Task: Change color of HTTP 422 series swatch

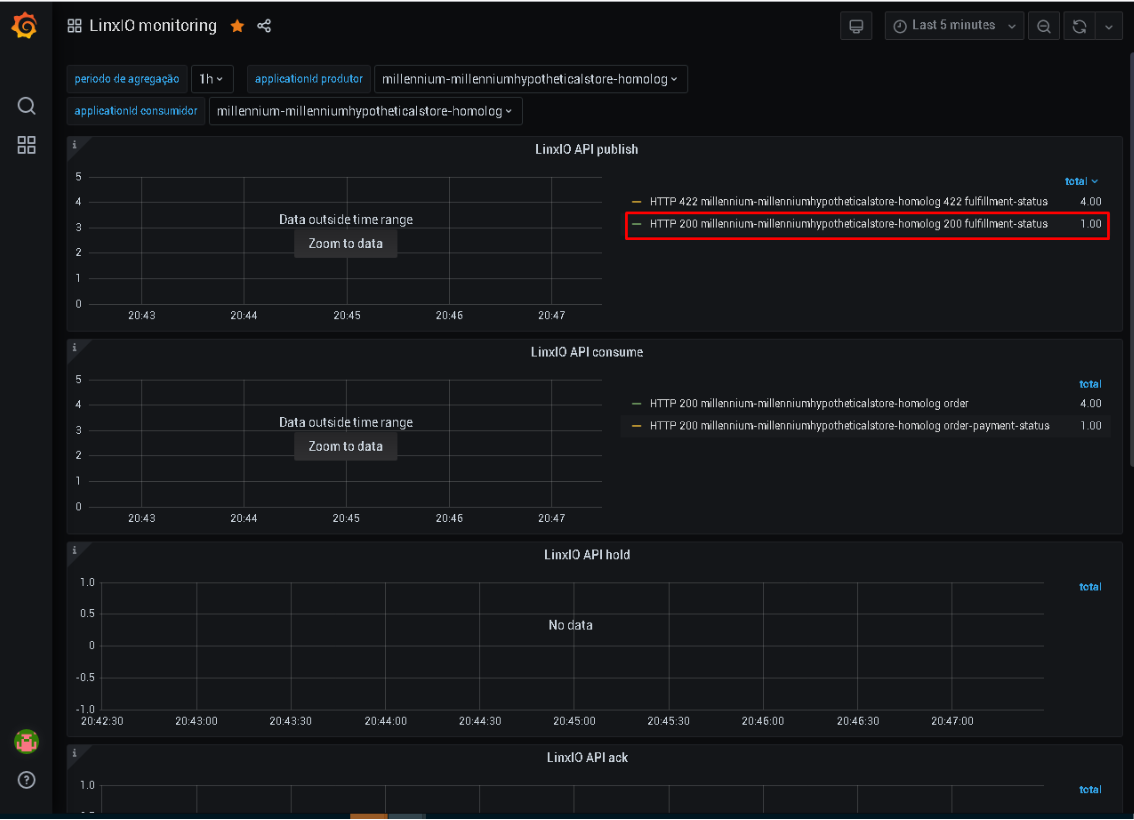Action: tap(636, 202)
